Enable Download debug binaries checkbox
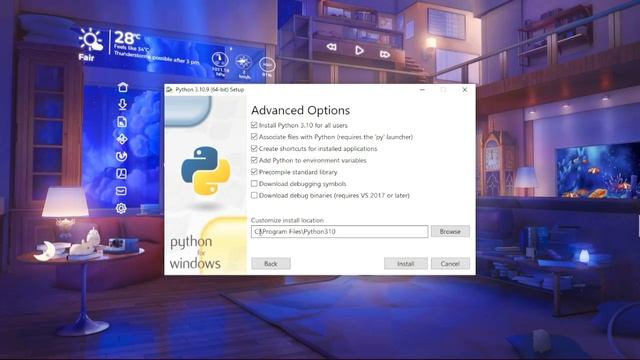640x360 pixels. (x=254, y=195)
